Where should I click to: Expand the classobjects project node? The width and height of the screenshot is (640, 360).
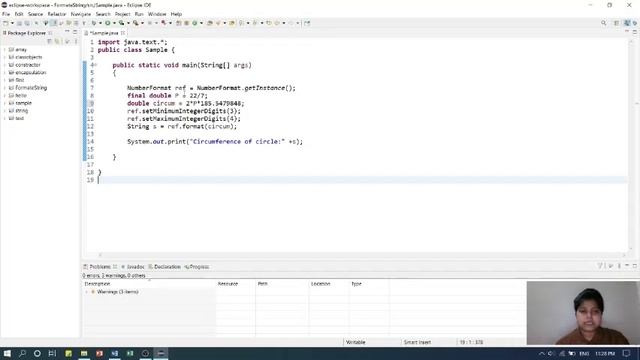(x=4, y=57)
